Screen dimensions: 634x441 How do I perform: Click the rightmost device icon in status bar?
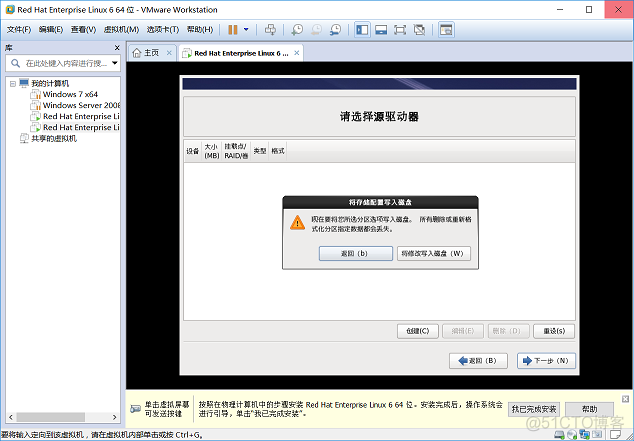pos(596,435)
